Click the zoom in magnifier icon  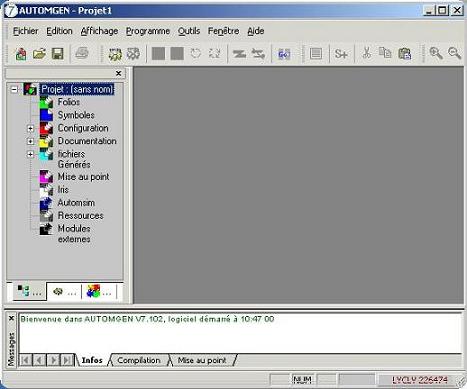(436, 53)
